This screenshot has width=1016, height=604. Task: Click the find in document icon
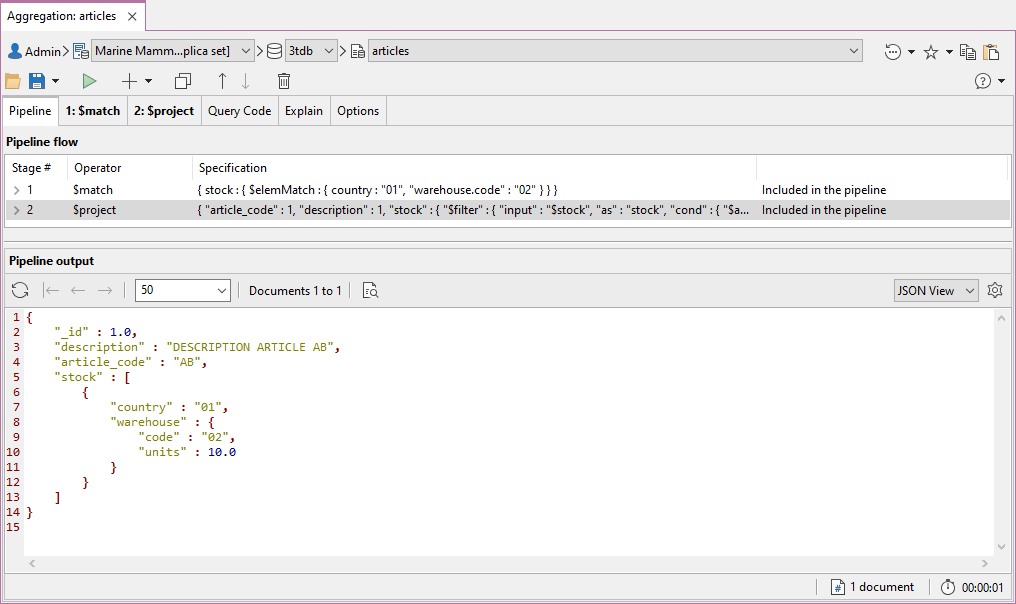(x=371, y=290)
